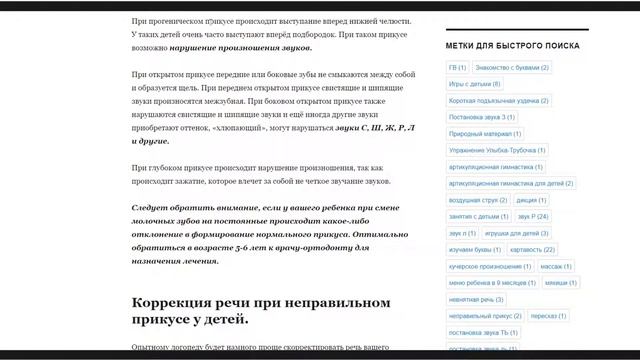Open the "Природный материал (1)" tag

click(x=485, y=133)
